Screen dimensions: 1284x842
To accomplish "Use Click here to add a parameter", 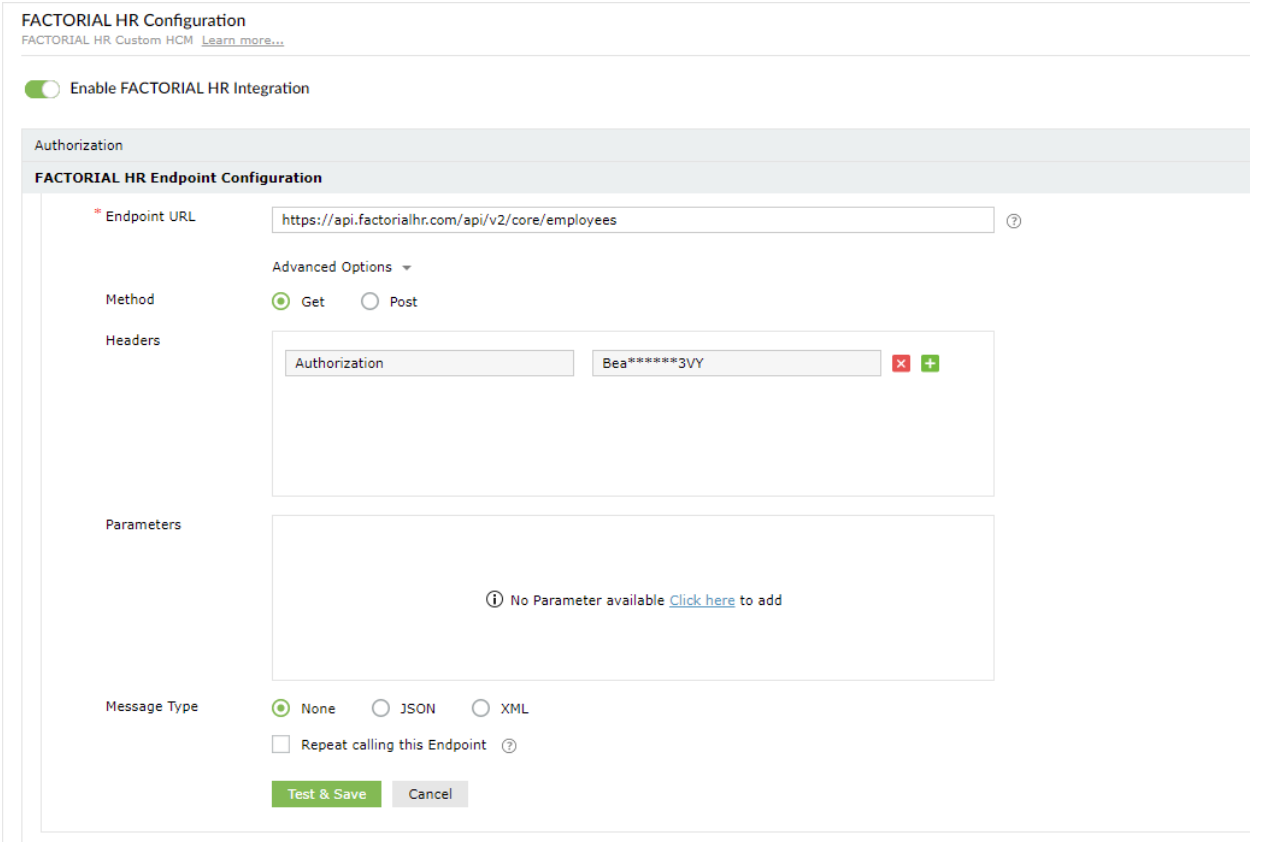I will tap(702, 600).
